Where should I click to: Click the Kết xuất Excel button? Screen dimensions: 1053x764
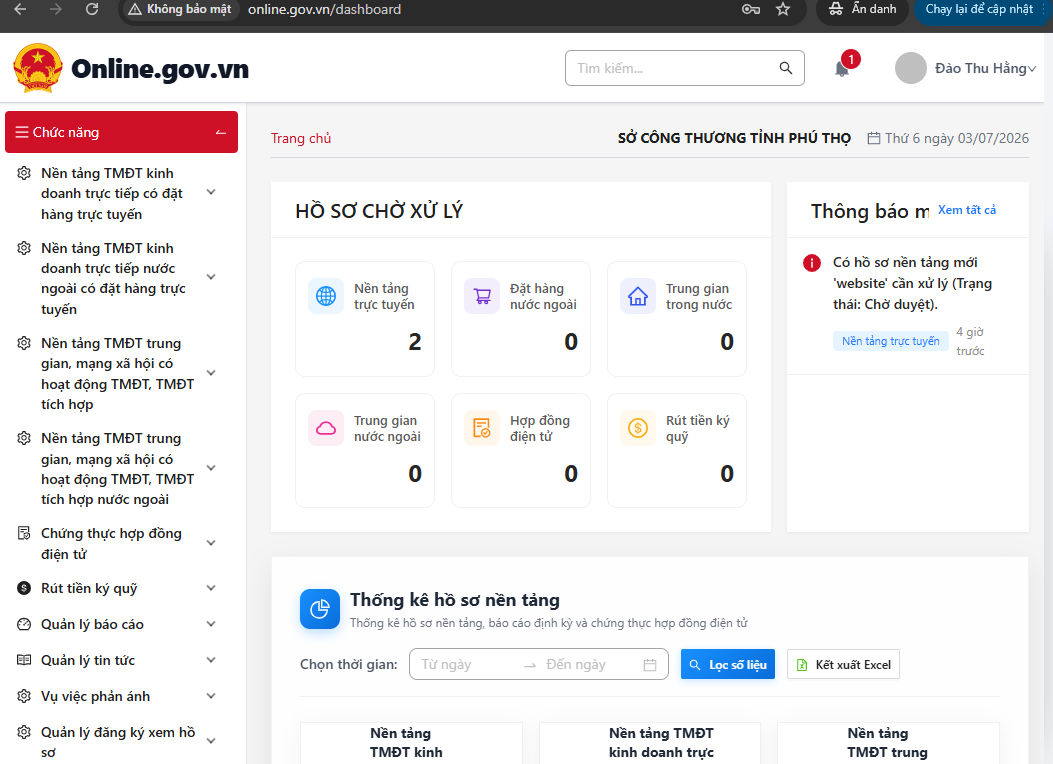pos(843,664)
